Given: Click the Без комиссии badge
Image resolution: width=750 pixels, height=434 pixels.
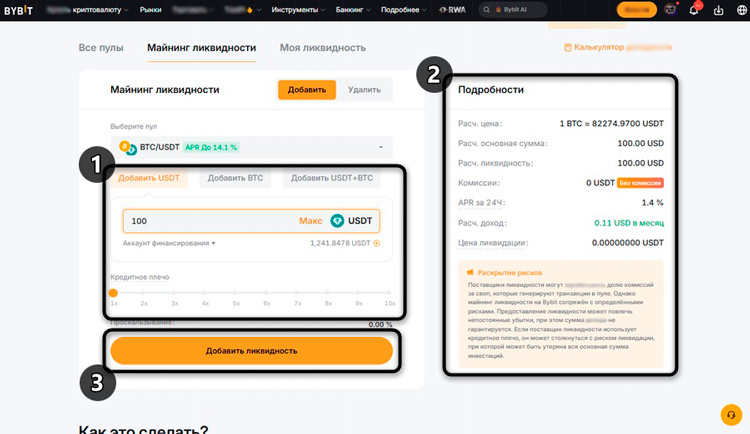Looking at the screenshot, I should [640, 183].
